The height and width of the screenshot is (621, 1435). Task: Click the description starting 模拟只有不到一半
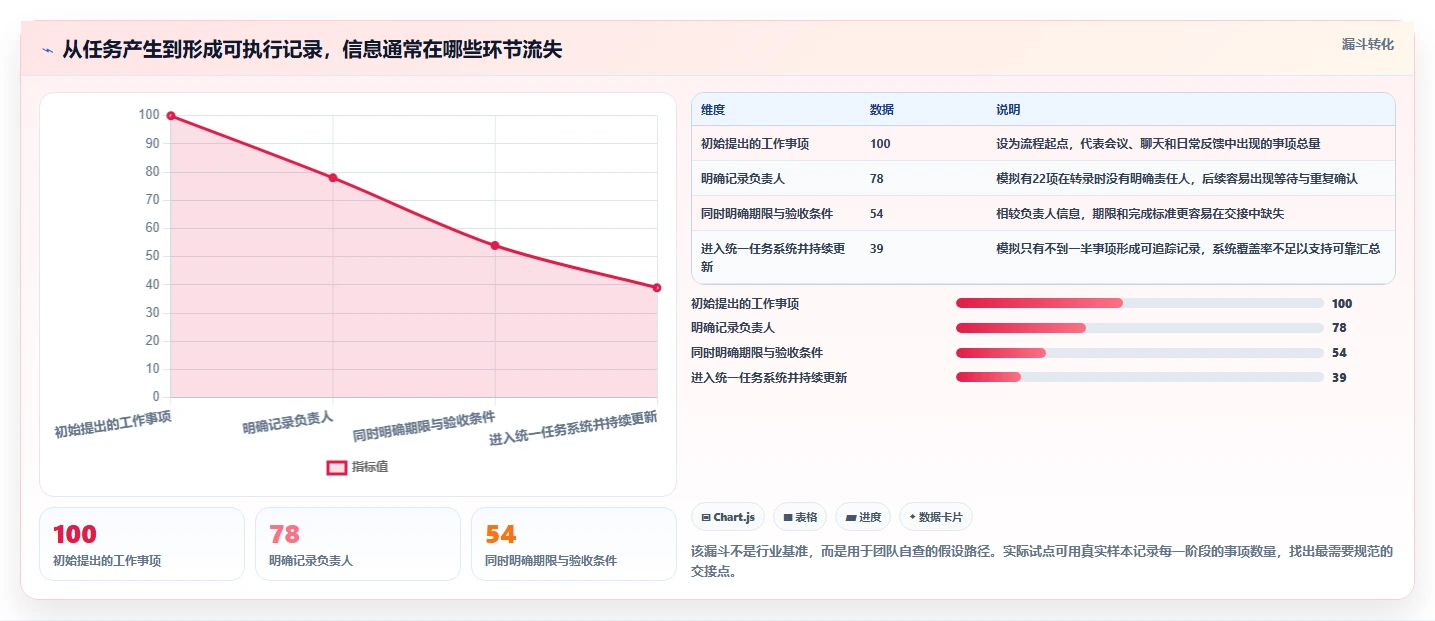point(1188,249)
